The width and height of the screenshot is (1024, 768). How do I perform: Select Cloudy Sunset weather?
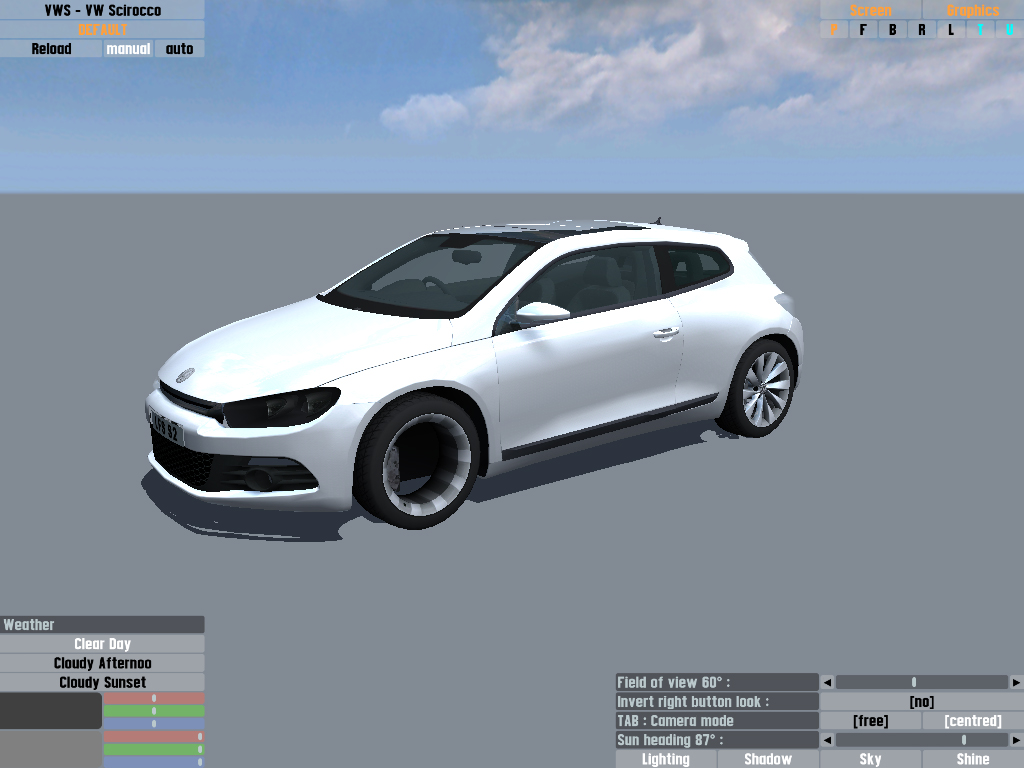[102, 682]
